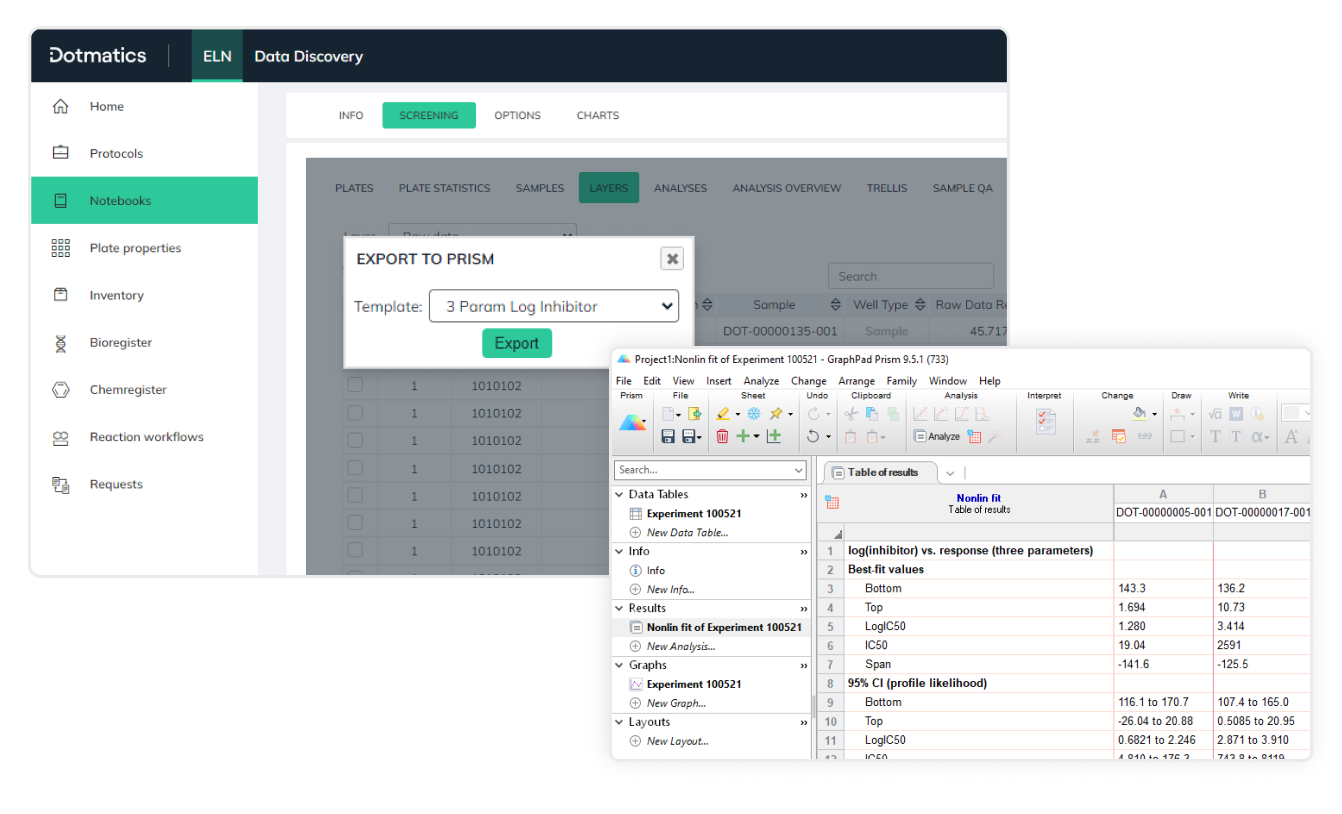Switch to the OPTIONS tab
The image size is (1342, 814).
[517, 115]
